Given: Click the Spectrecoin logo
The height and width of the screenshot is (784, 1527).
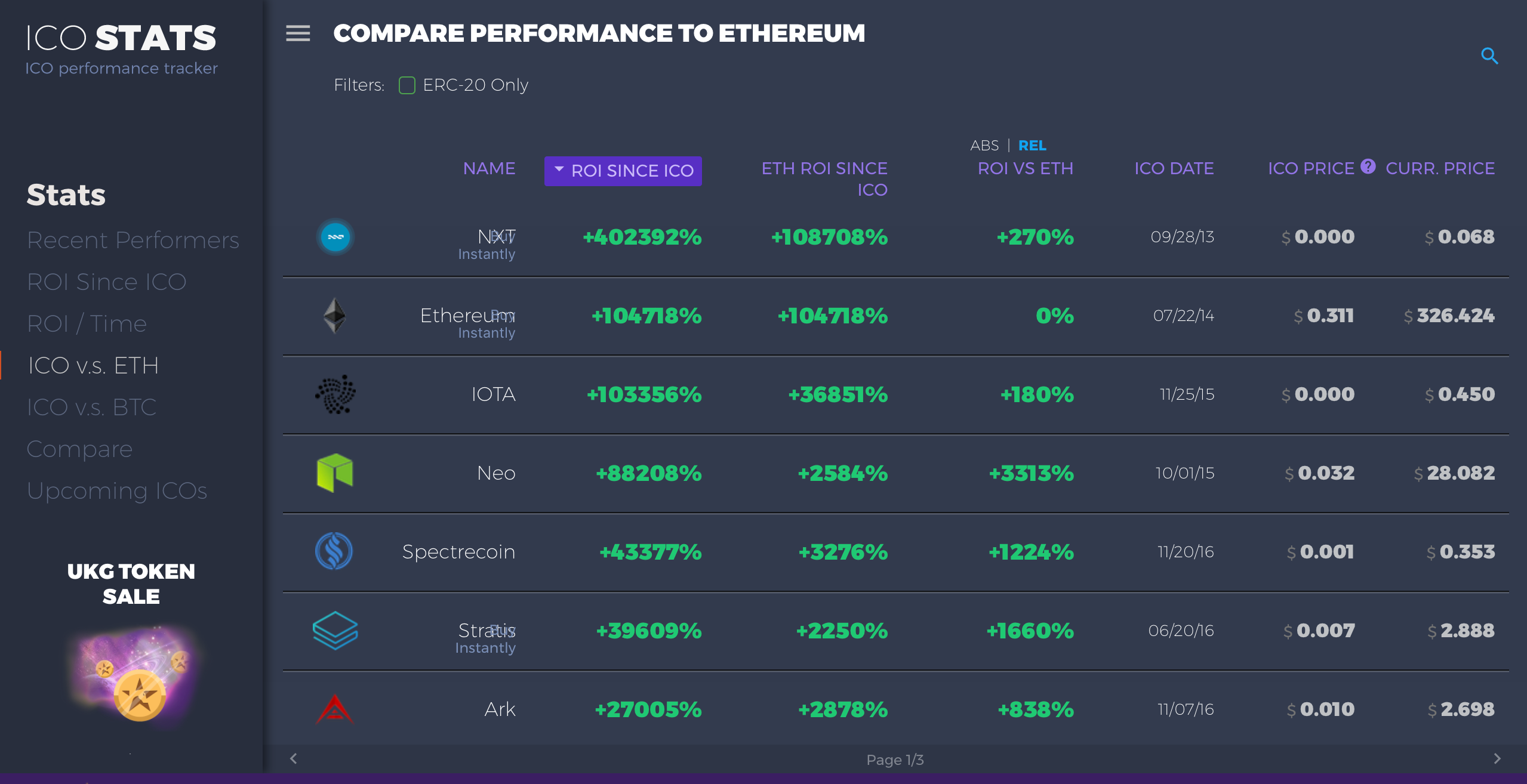Looking at the screenshot, I should [x=334, y=551].
